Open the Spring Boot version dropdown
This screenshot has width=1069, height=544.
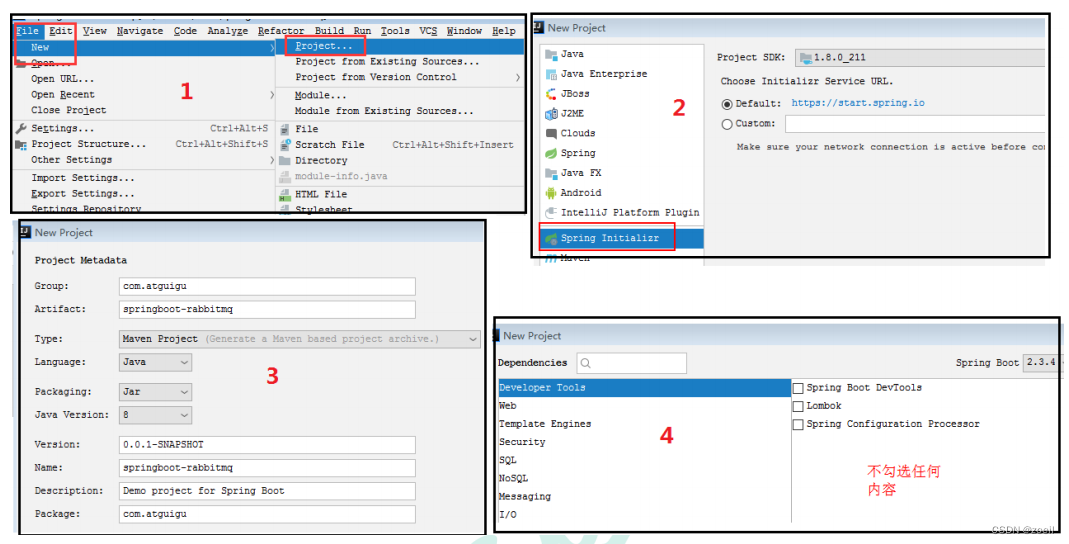pos(1042,362)
